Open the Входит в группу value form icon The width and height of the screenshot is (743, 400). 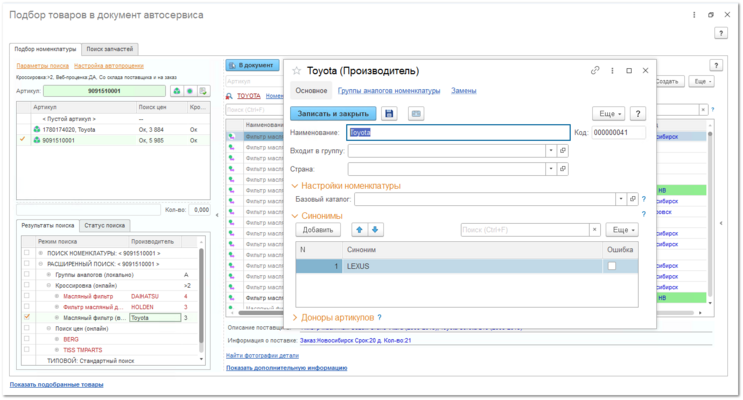click(562, 151)
